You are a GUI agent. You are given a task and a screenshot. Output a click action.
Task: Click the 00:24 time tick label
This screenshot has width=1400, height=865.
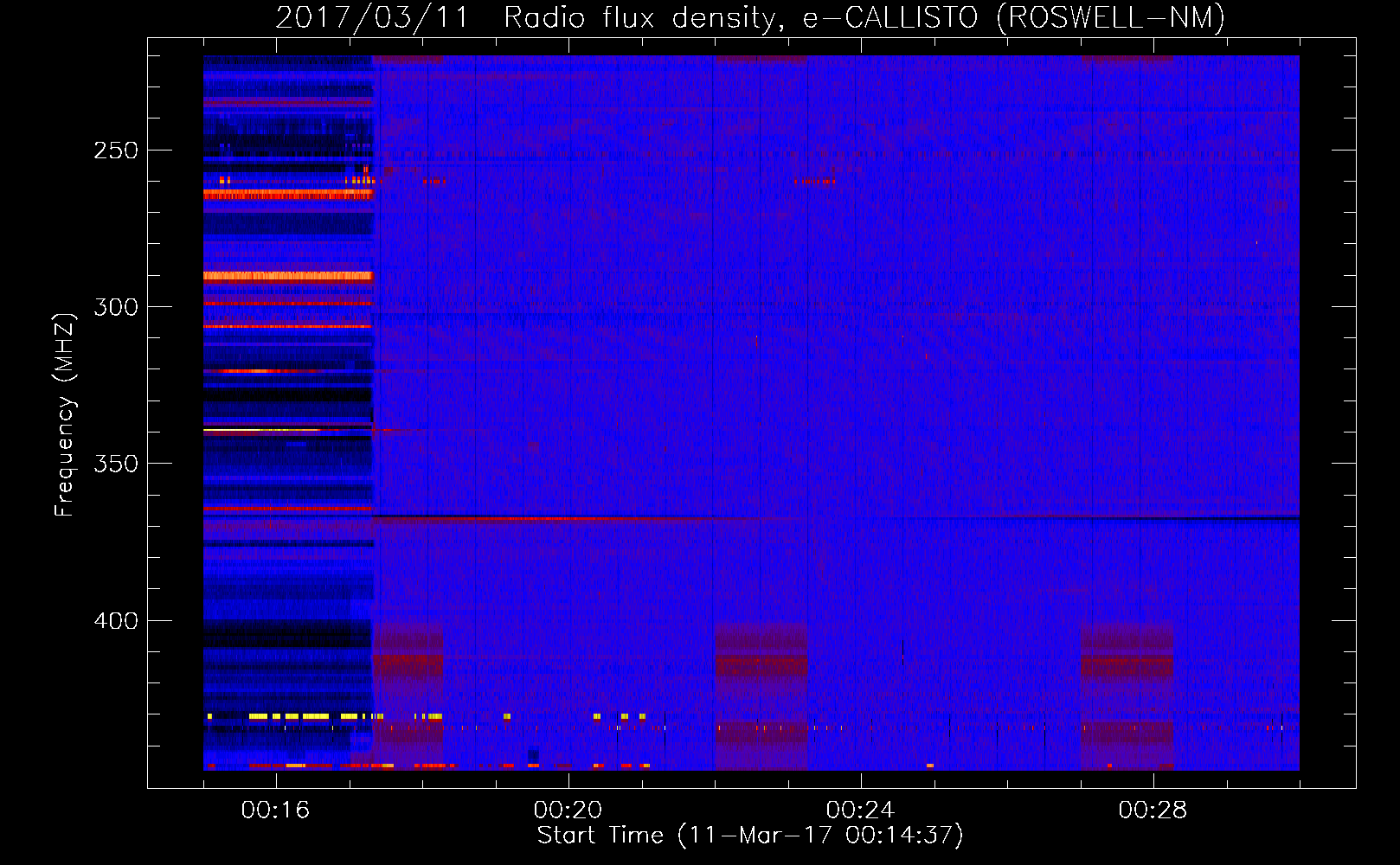click(x=860, y=811)
